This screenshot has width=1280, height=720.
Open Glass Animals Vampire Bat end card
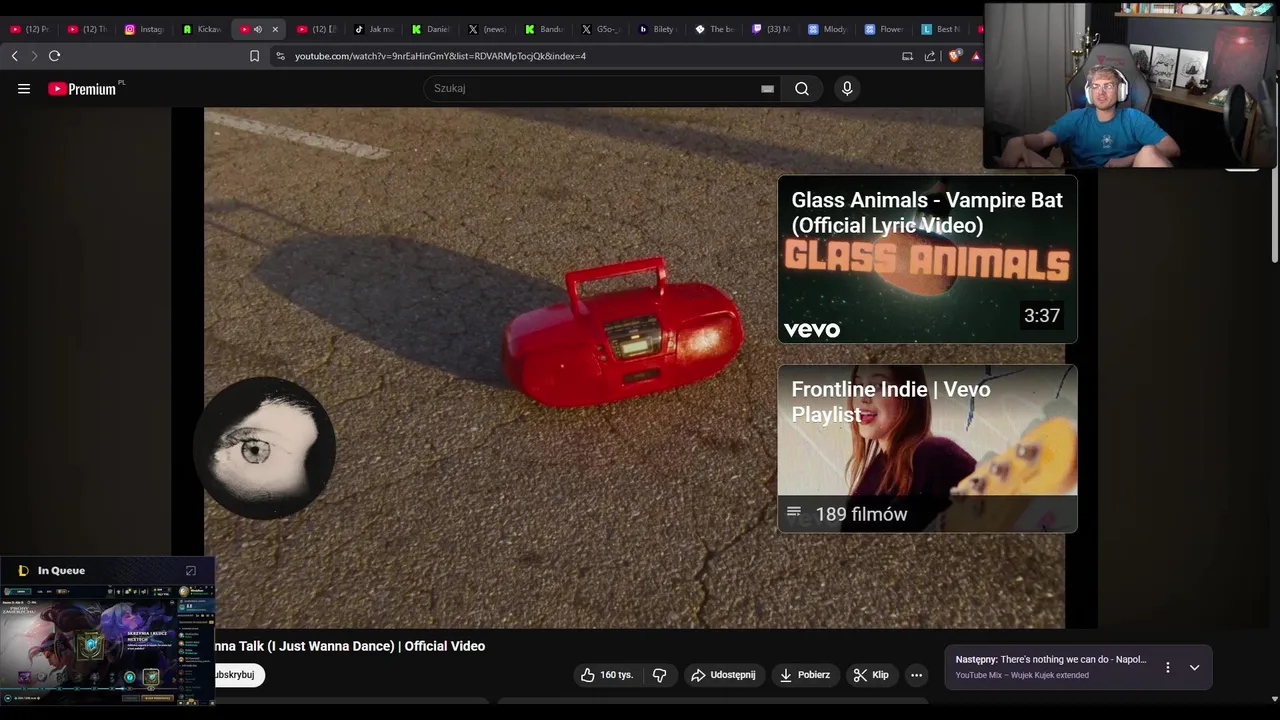928,260
